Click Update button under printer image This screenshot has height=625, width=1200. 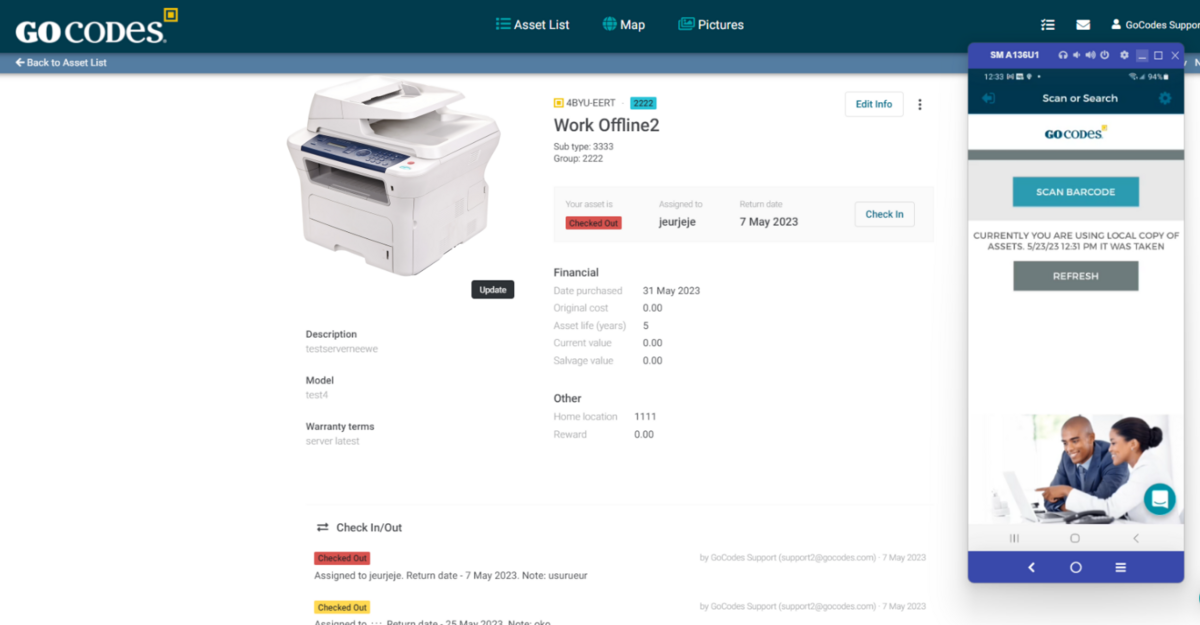click(x=493, y=290)
